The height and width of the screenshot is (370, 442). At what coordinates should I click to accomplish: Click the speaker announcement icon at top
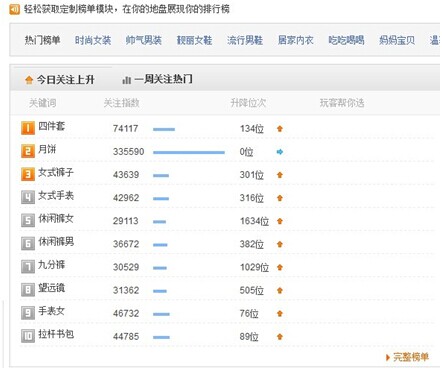pyautogui.click(x=14, y=9)
